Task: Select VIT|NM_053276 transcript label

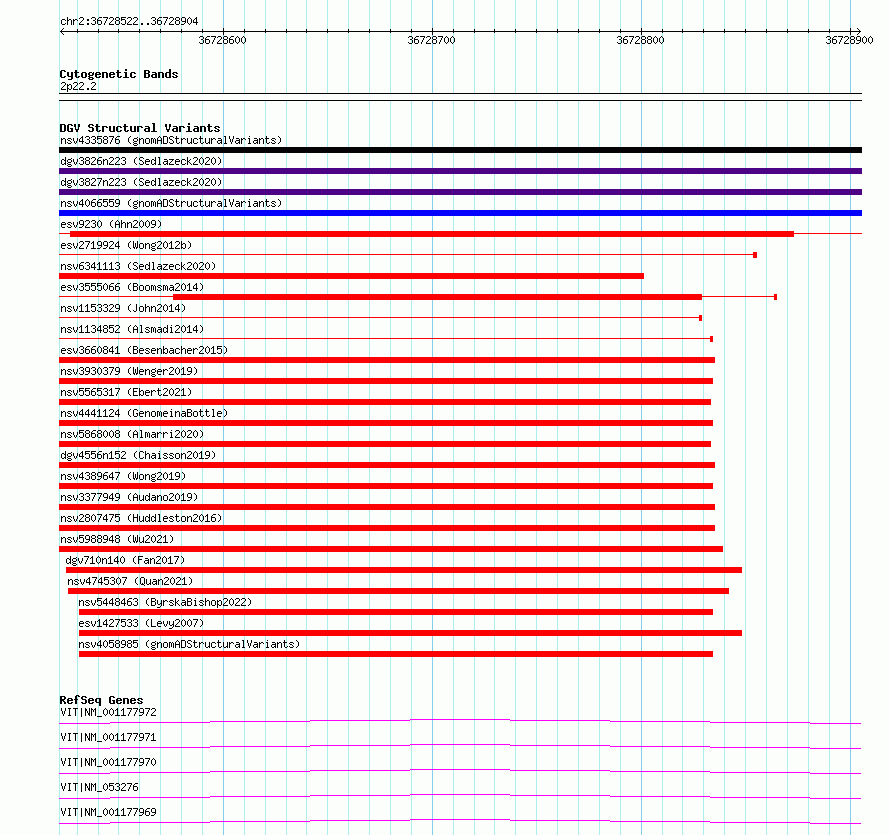Action: tap(99, 787)
